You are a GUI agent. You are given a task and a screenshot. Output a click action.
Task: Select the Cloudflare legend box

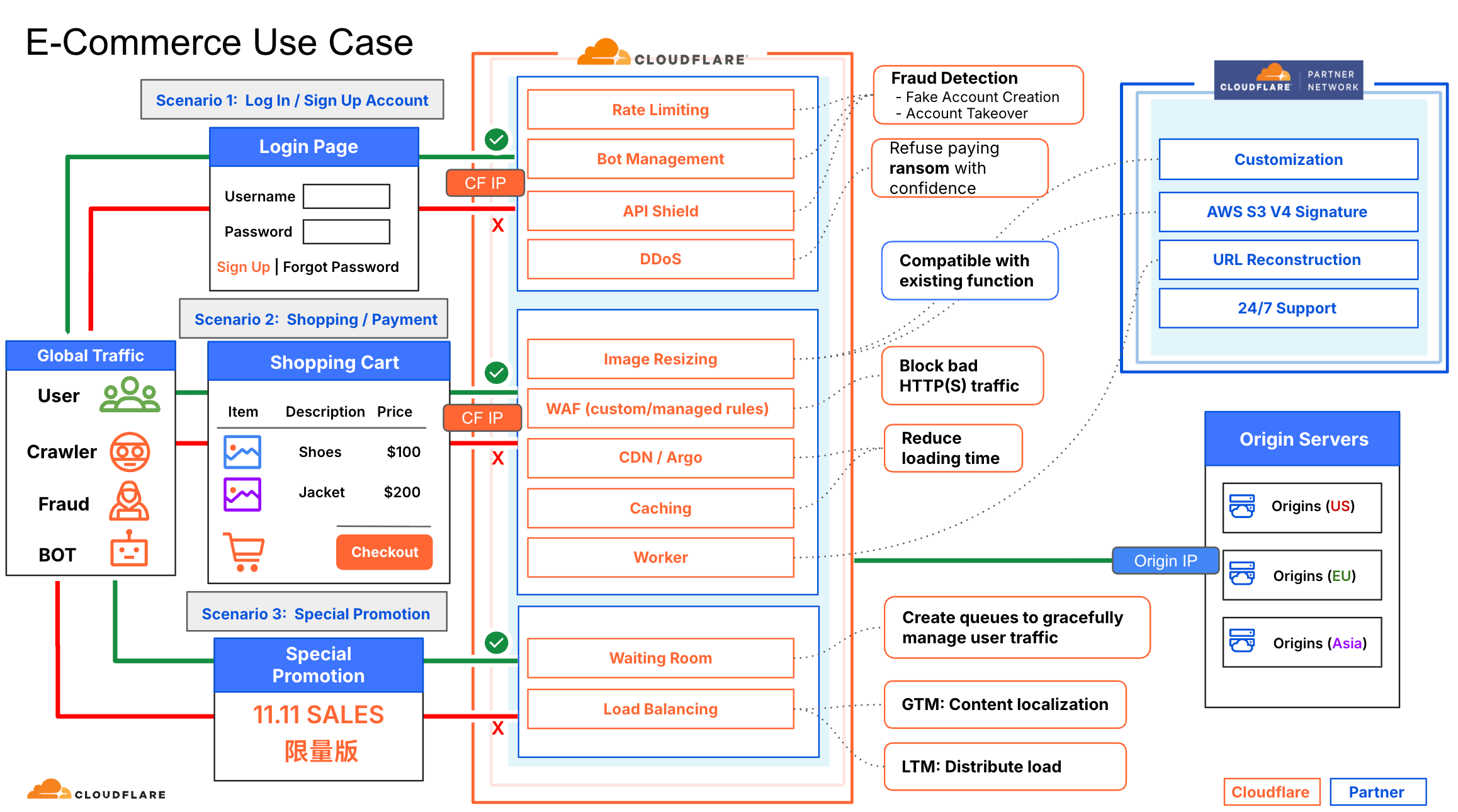1271,792
